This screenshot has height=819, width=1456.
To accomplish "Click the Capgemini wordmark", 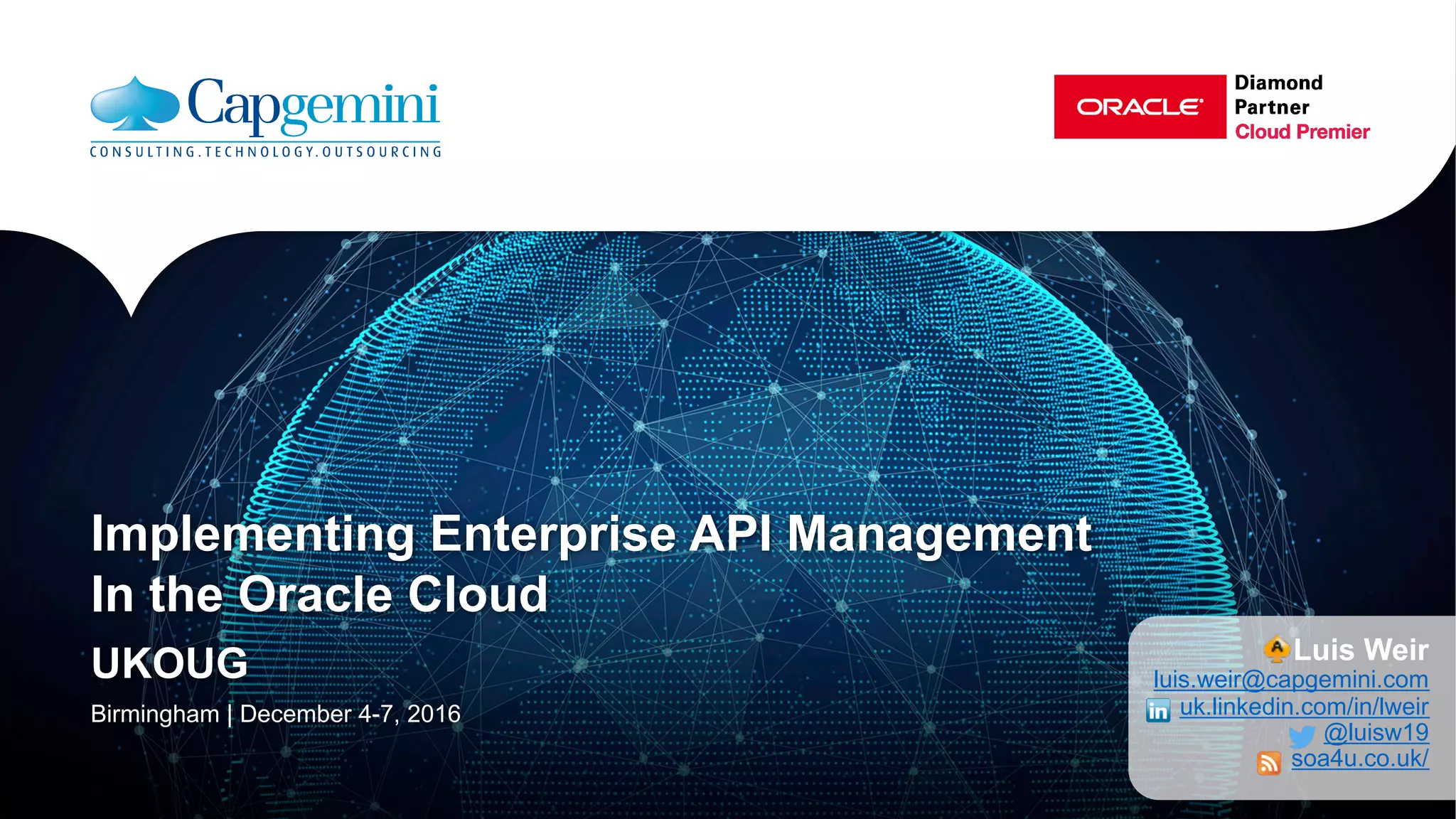I will (x=314, y=105).
